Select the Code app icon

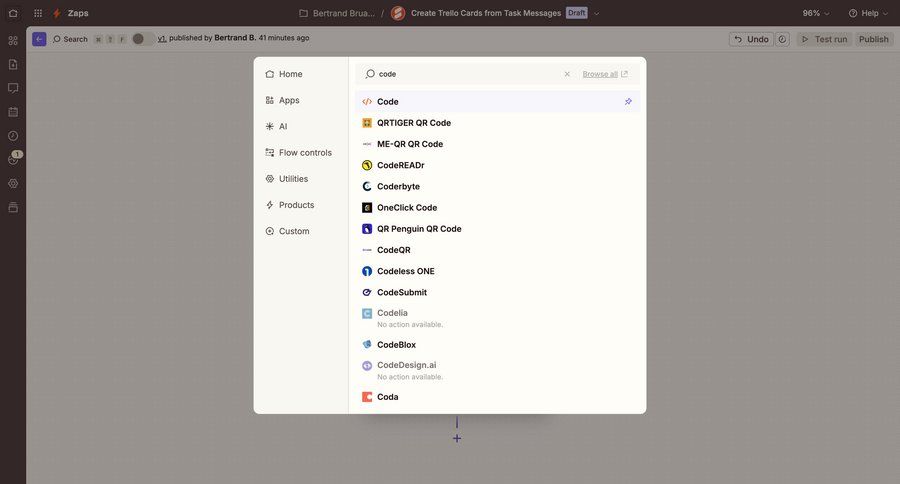tap(367, 102)
